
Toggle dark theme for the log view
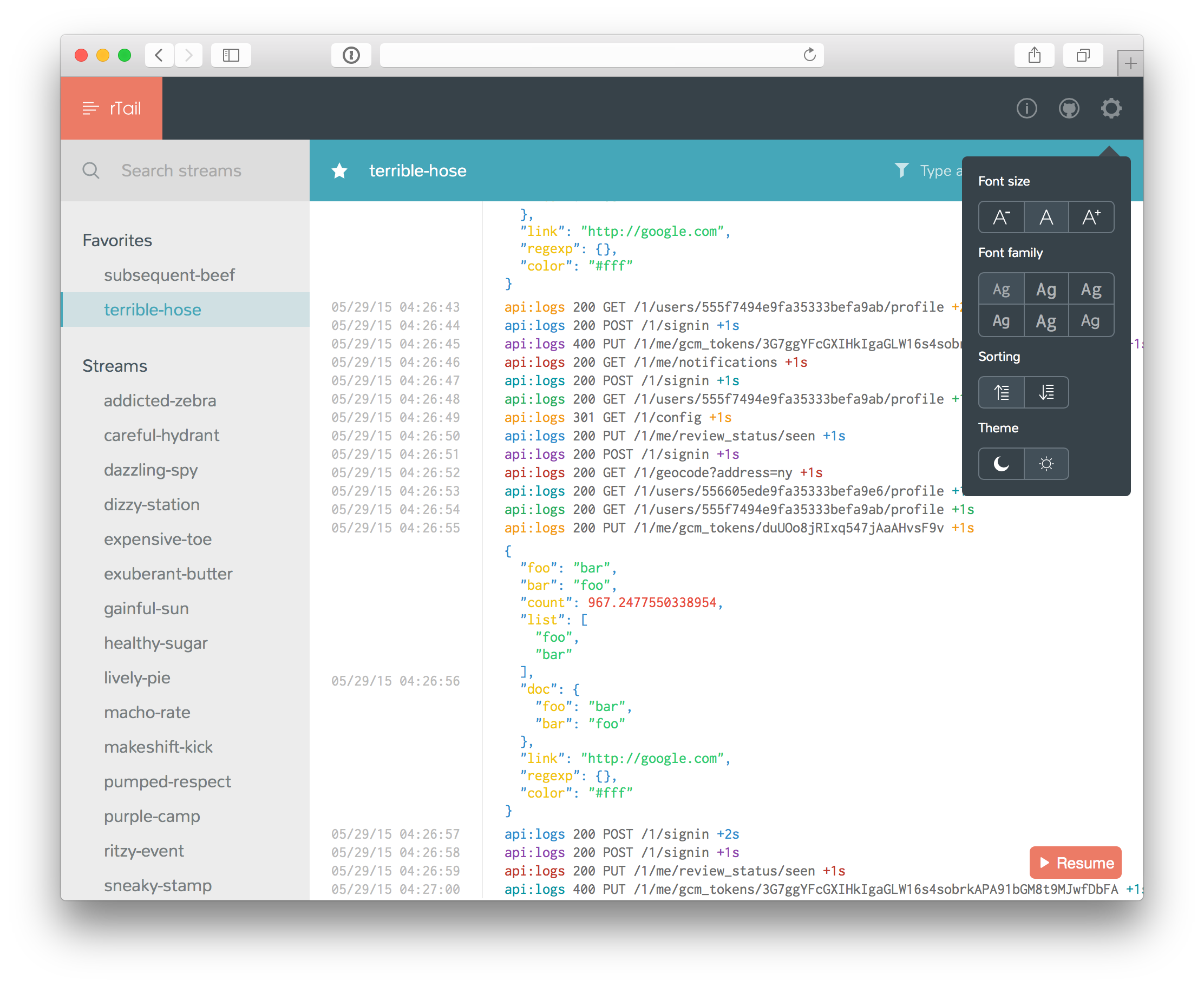(1000, 462)
